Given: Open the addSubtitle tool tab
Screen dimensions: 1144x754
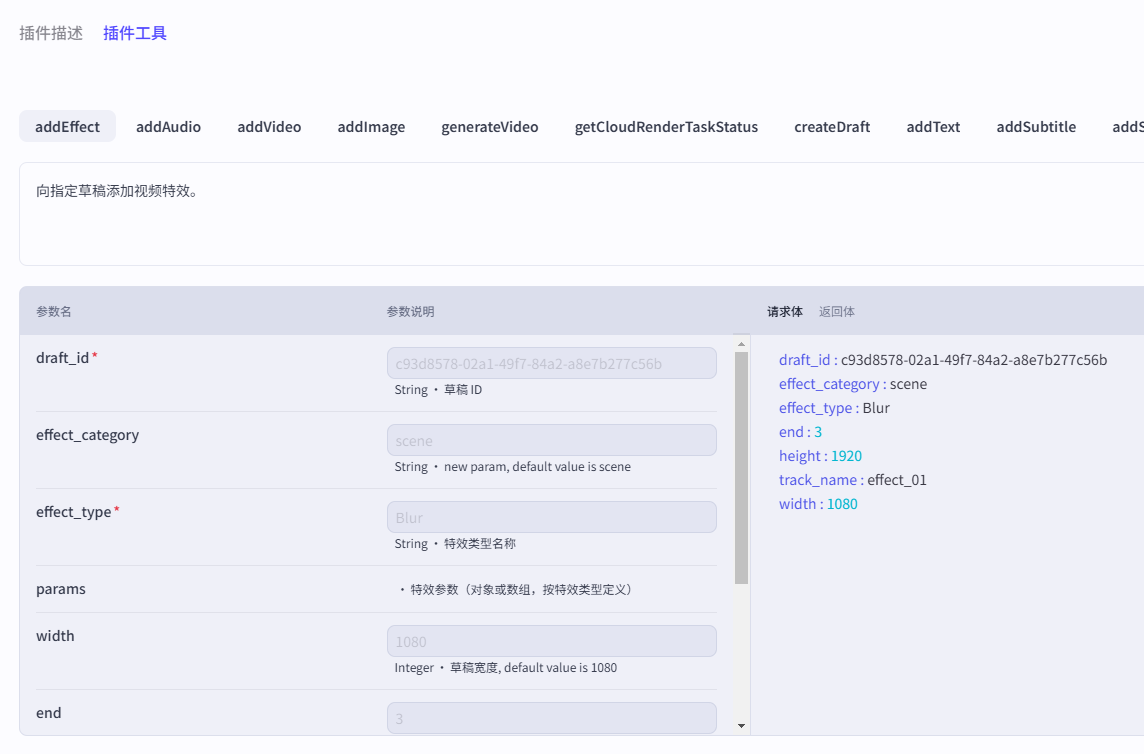Looking at the screenshot, I should coord(1036,127).
